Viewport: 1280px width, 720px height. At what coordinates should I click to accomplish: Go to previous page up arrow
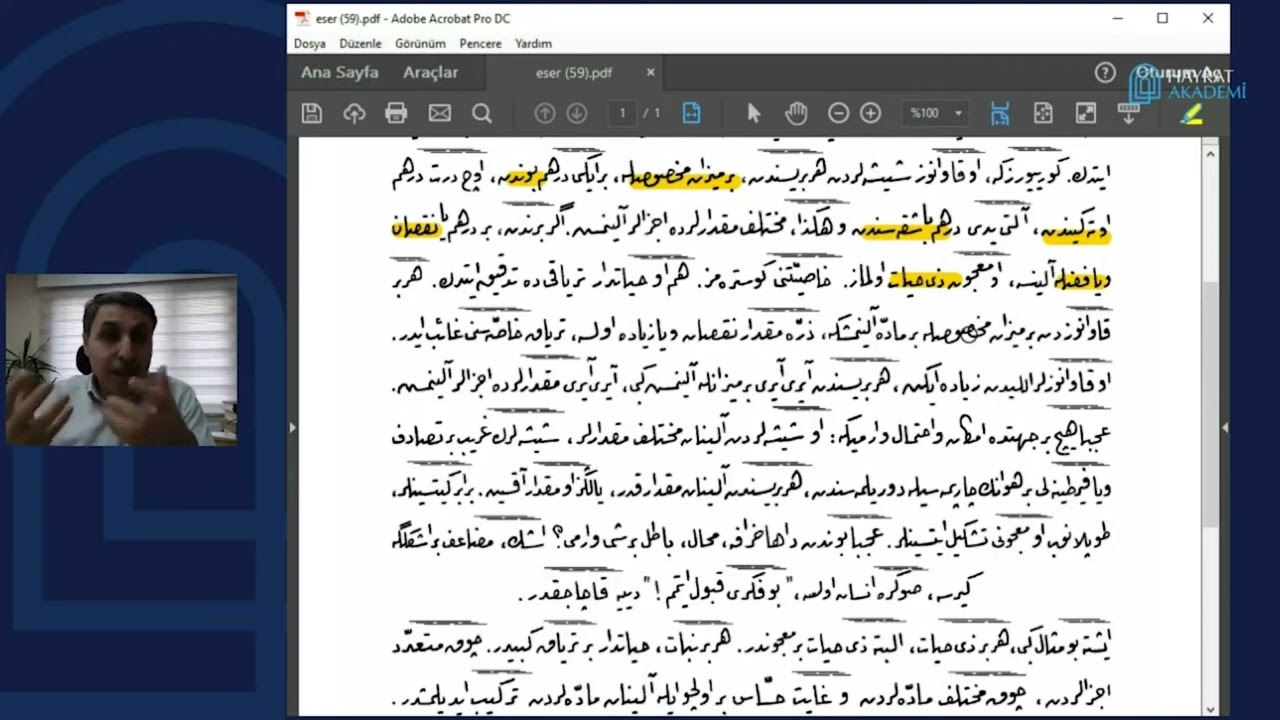tap(545, 113)
